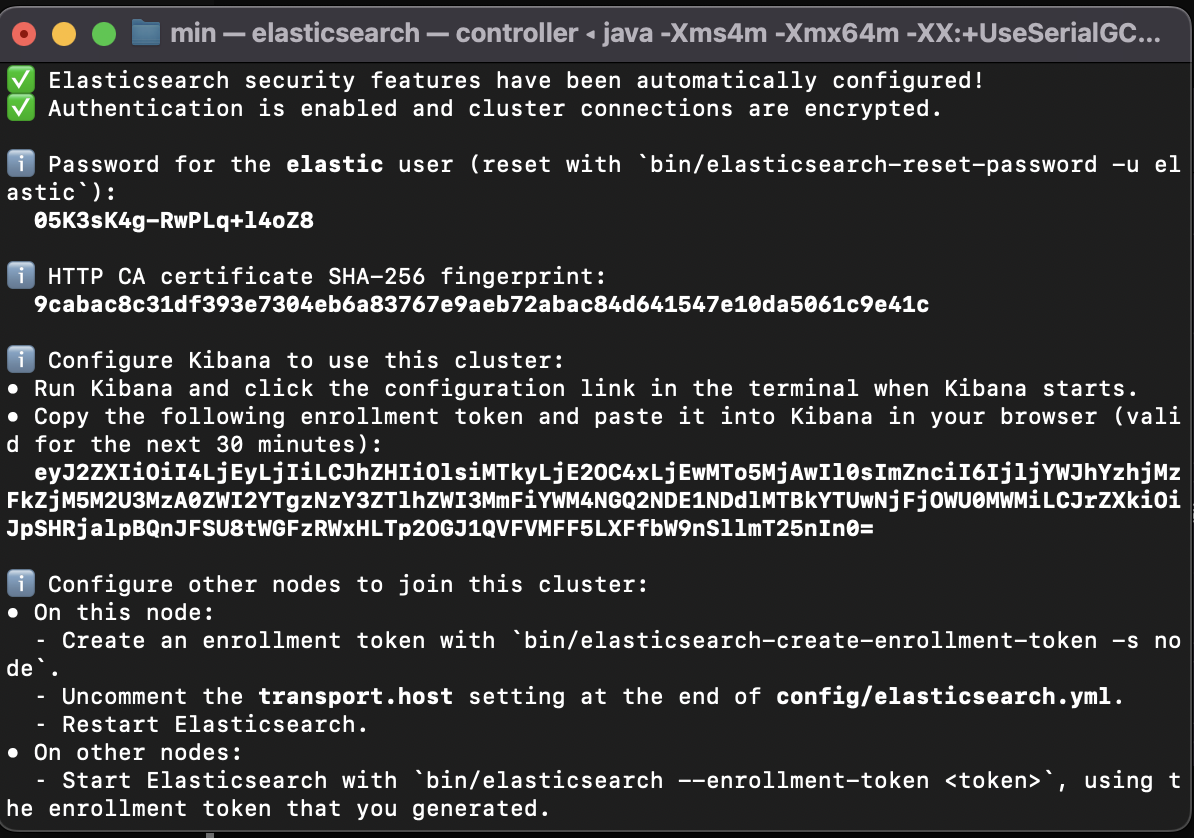Viewport: 1194px width, 838px height.
Task: Click the bold transport.host setting text
Action: point(356,696)
